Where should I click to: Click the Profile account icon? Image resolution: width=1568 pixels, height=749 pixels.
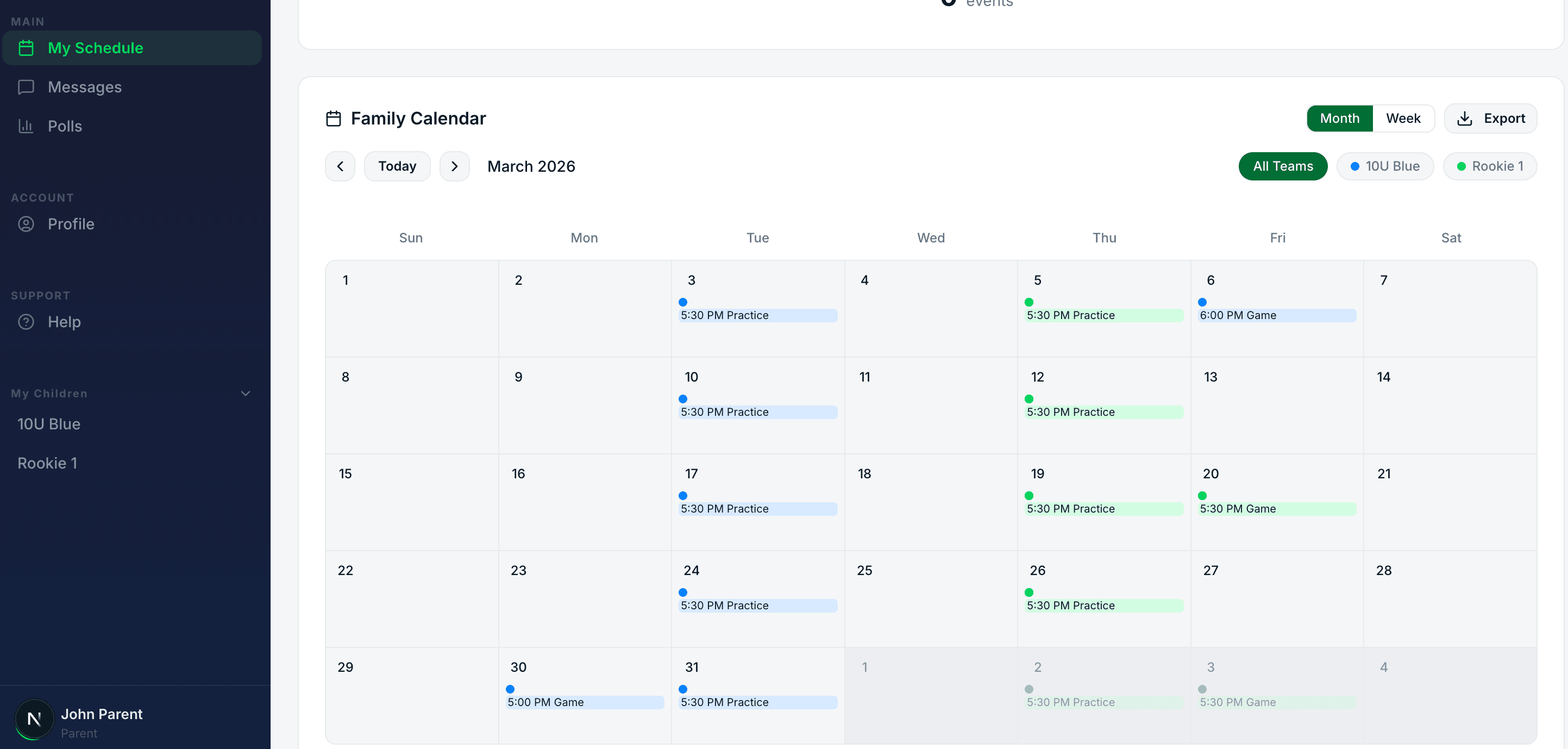26,224
